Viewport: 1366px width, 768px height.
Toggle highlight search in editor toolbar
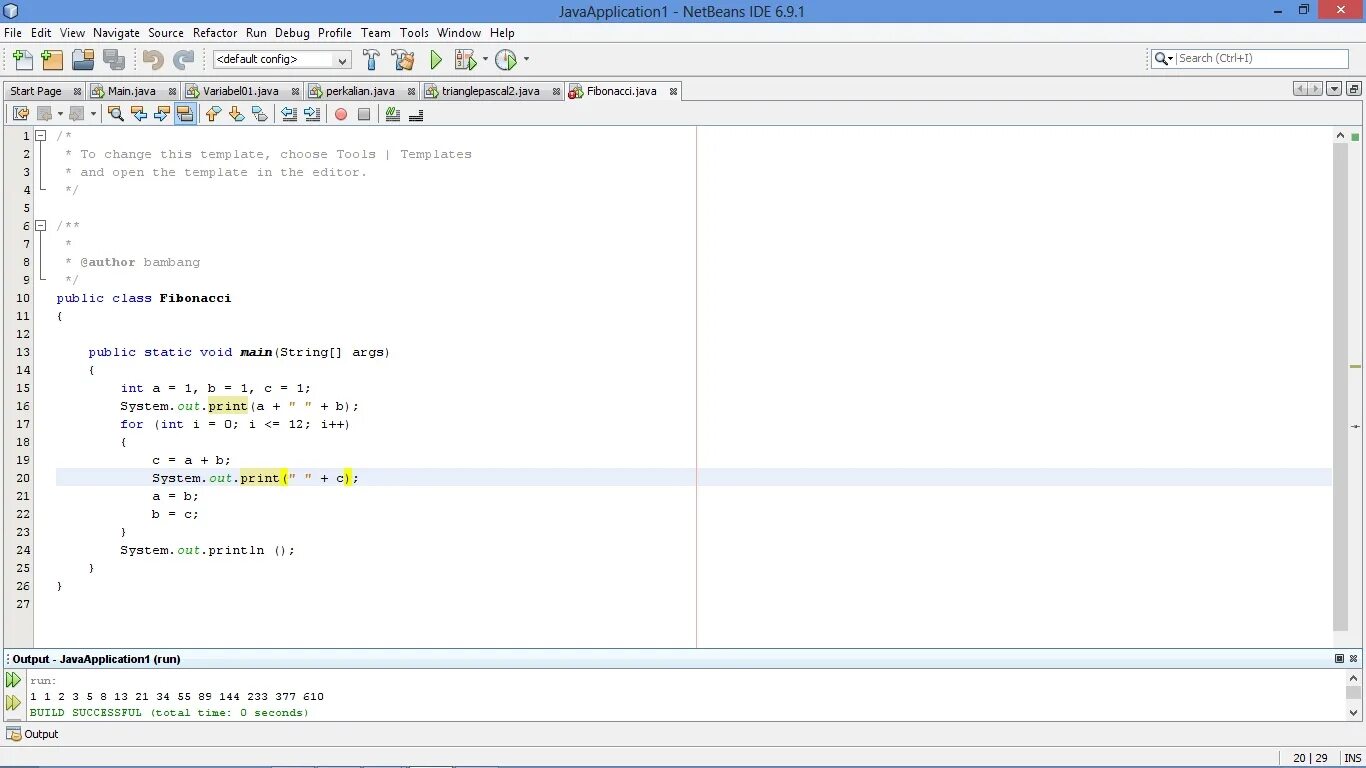[185, 114]
